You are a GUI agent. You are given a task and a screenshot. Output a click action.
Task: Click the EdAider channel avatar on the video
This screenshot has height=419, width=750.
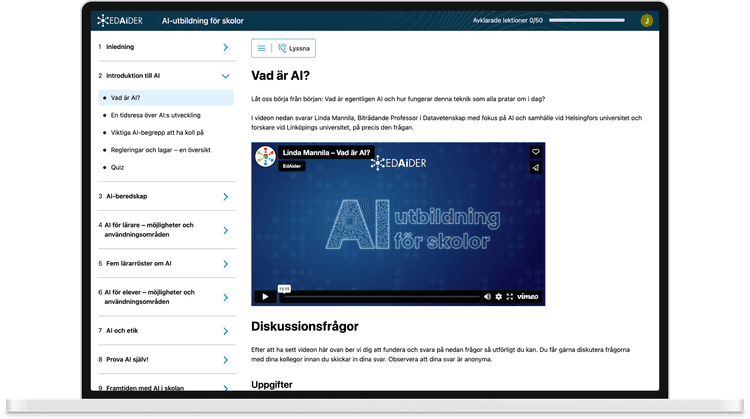click(x=266, y=157)
